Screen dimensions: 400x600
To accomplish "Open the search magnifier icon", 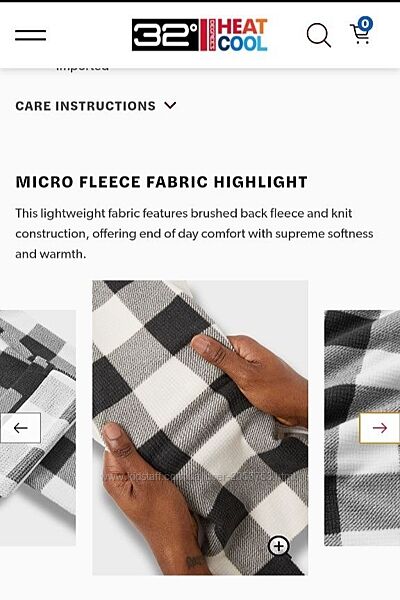I will 318,35.
